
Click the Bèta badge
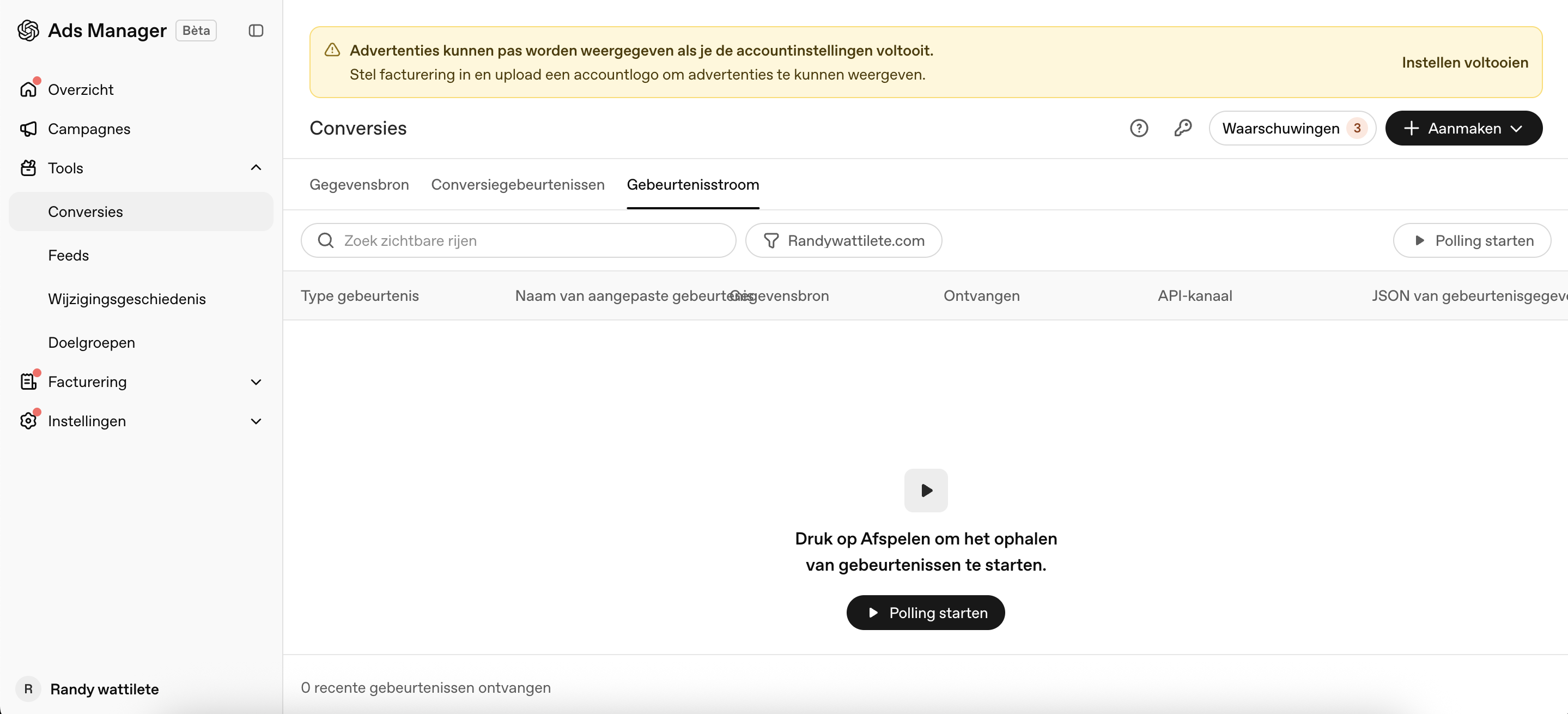click(196, 31)
